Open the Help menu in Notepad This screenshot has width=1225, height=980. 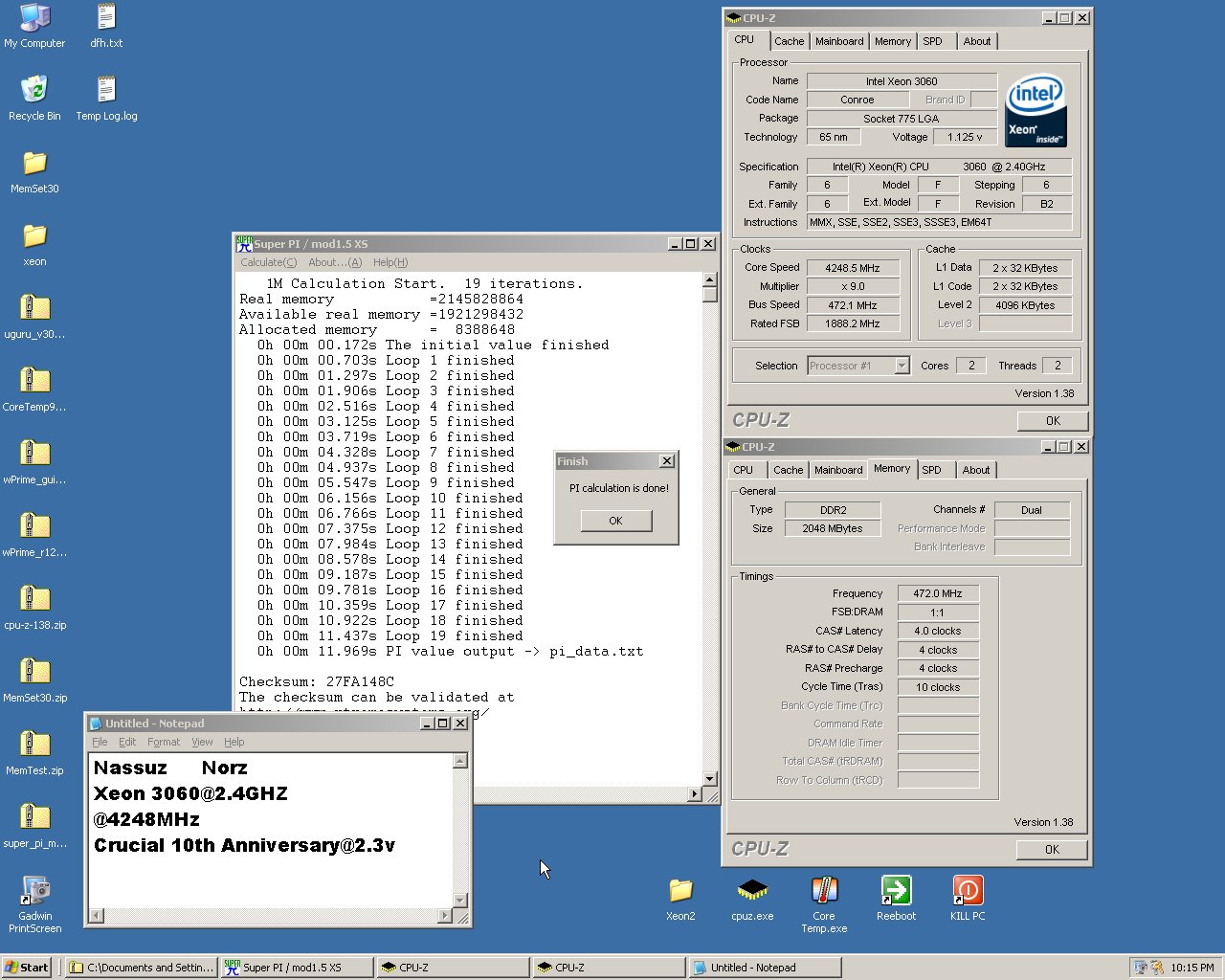(x=234, y=742)
